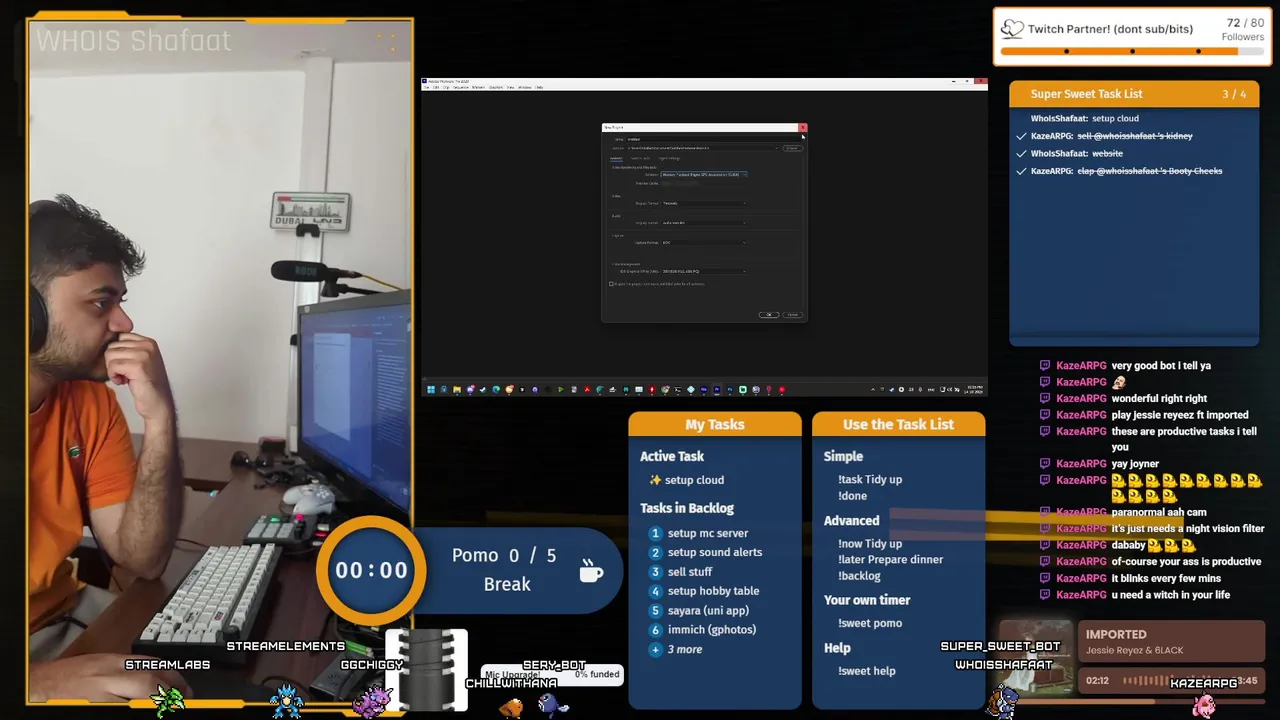Open the Graphics menu in Premiere Pro
1280x720 pixels.
[x=496, y=87]
